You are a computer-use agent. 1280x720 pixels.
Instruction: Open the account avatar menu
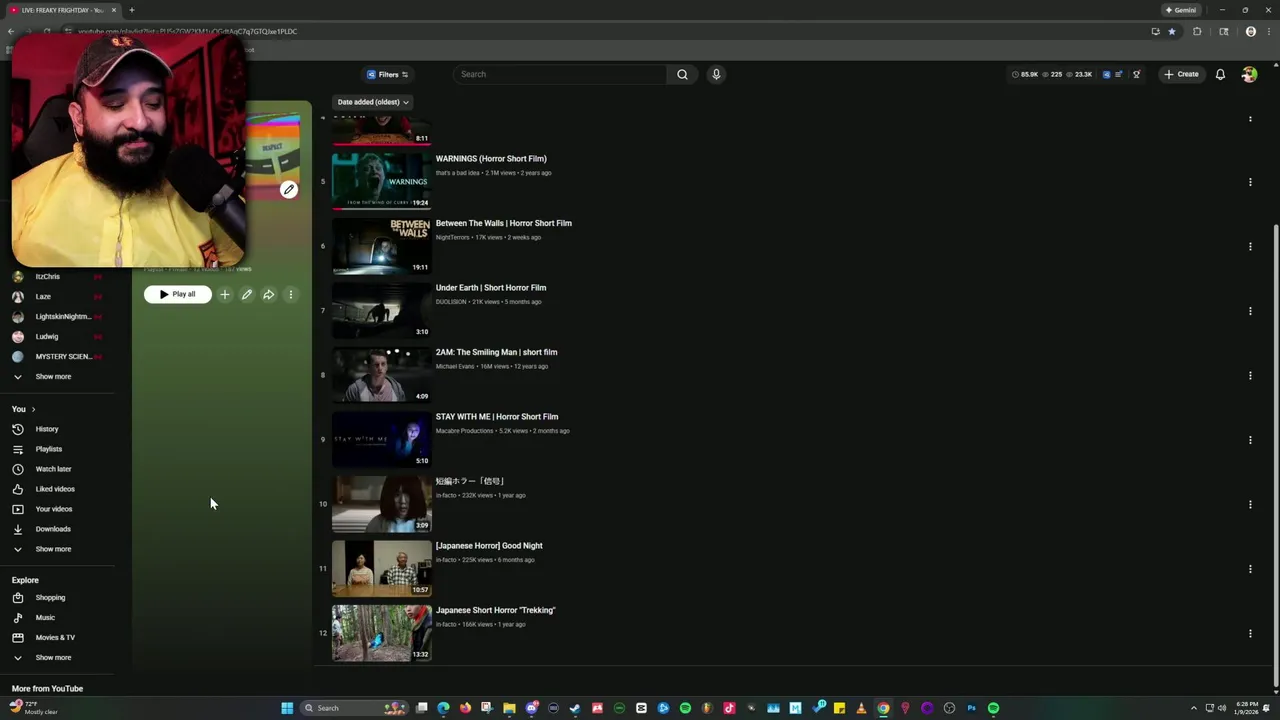tap(1249, 74)
